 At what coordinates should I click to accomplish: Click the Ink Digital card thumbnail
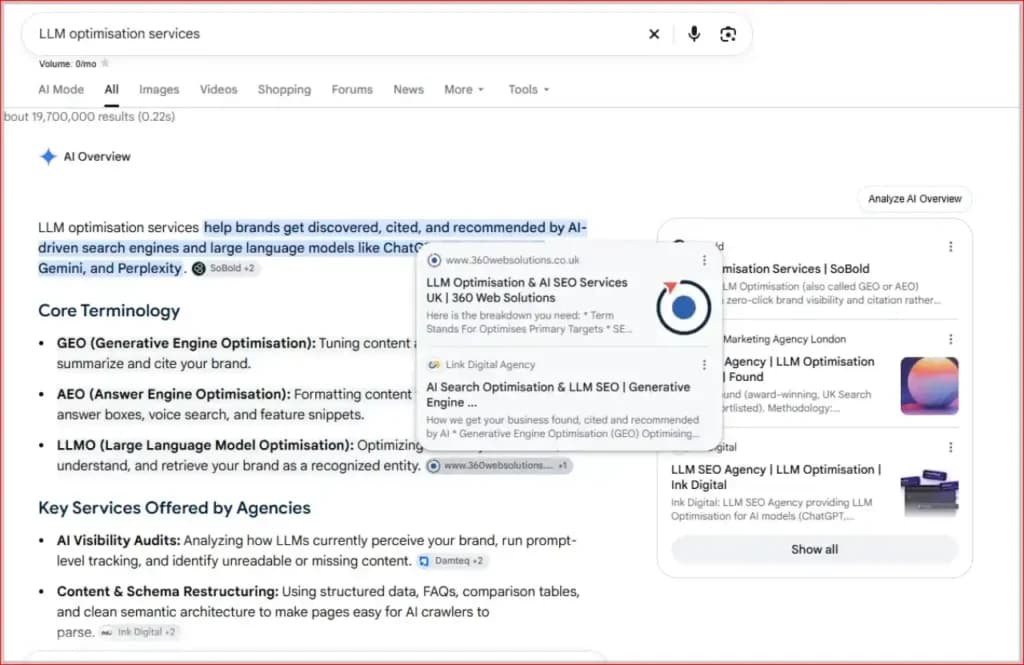(929, 493)
